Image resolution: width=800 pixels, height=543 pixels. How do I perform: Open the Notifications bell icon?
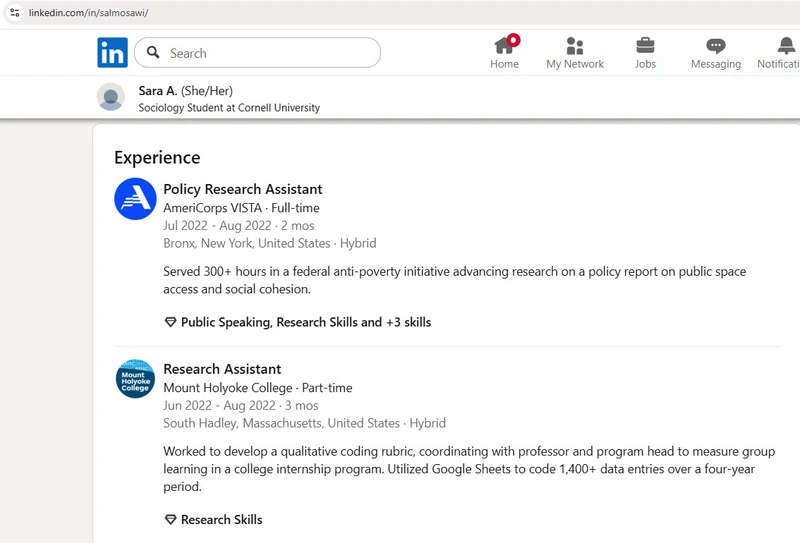[x=786, y=46]
